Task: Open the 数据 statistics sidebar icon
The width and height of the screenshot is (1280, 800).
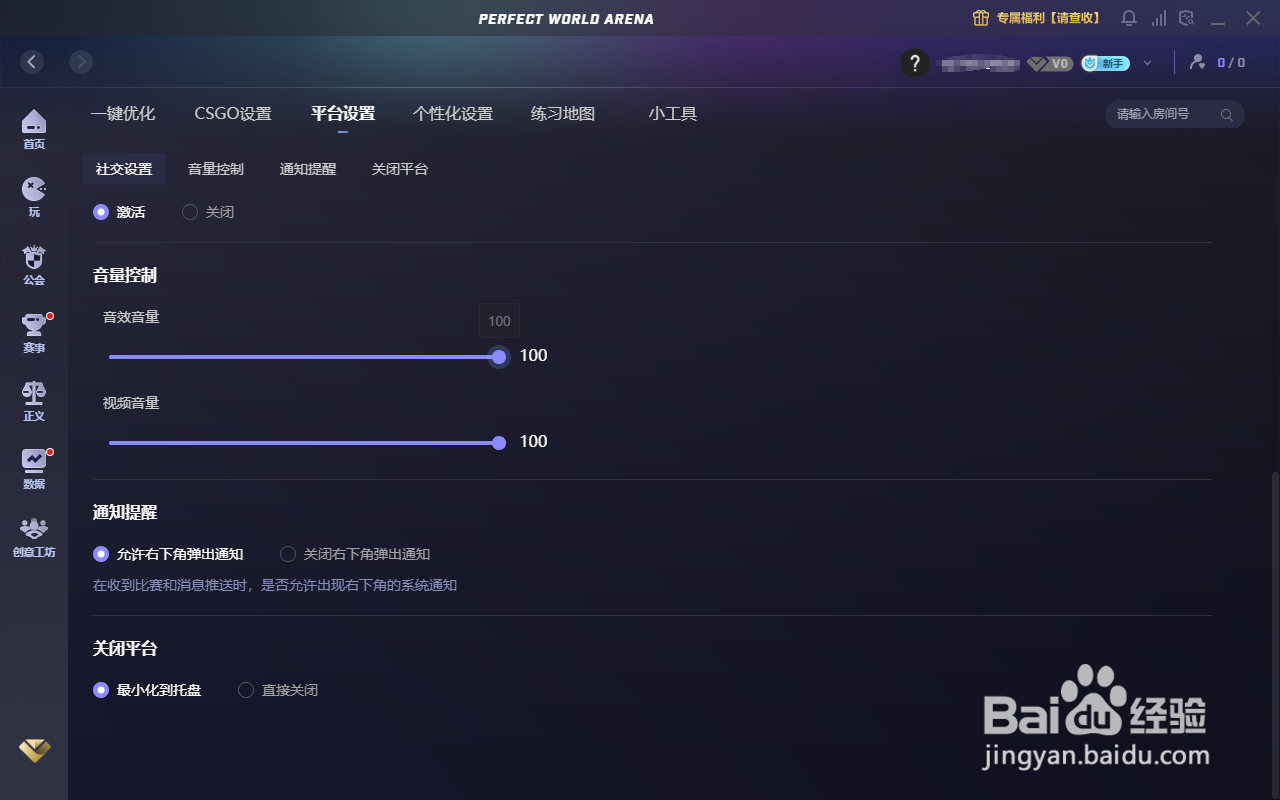Action: [34, 469]
